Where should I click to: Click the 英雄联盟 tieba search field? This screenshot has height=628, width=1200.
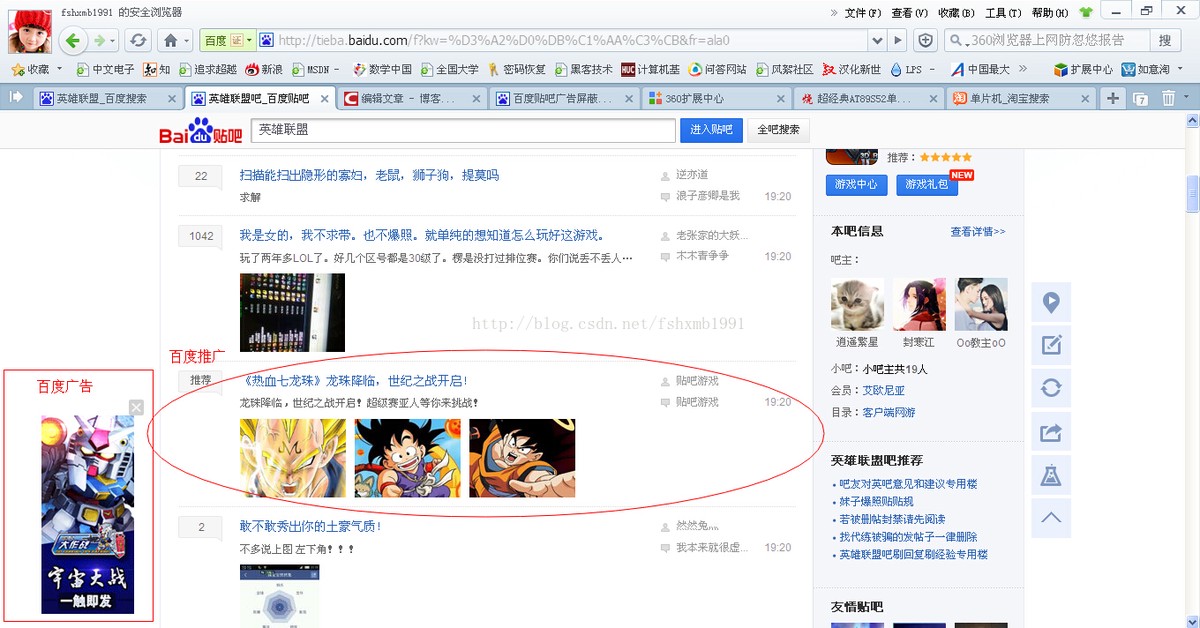[462, 130]
